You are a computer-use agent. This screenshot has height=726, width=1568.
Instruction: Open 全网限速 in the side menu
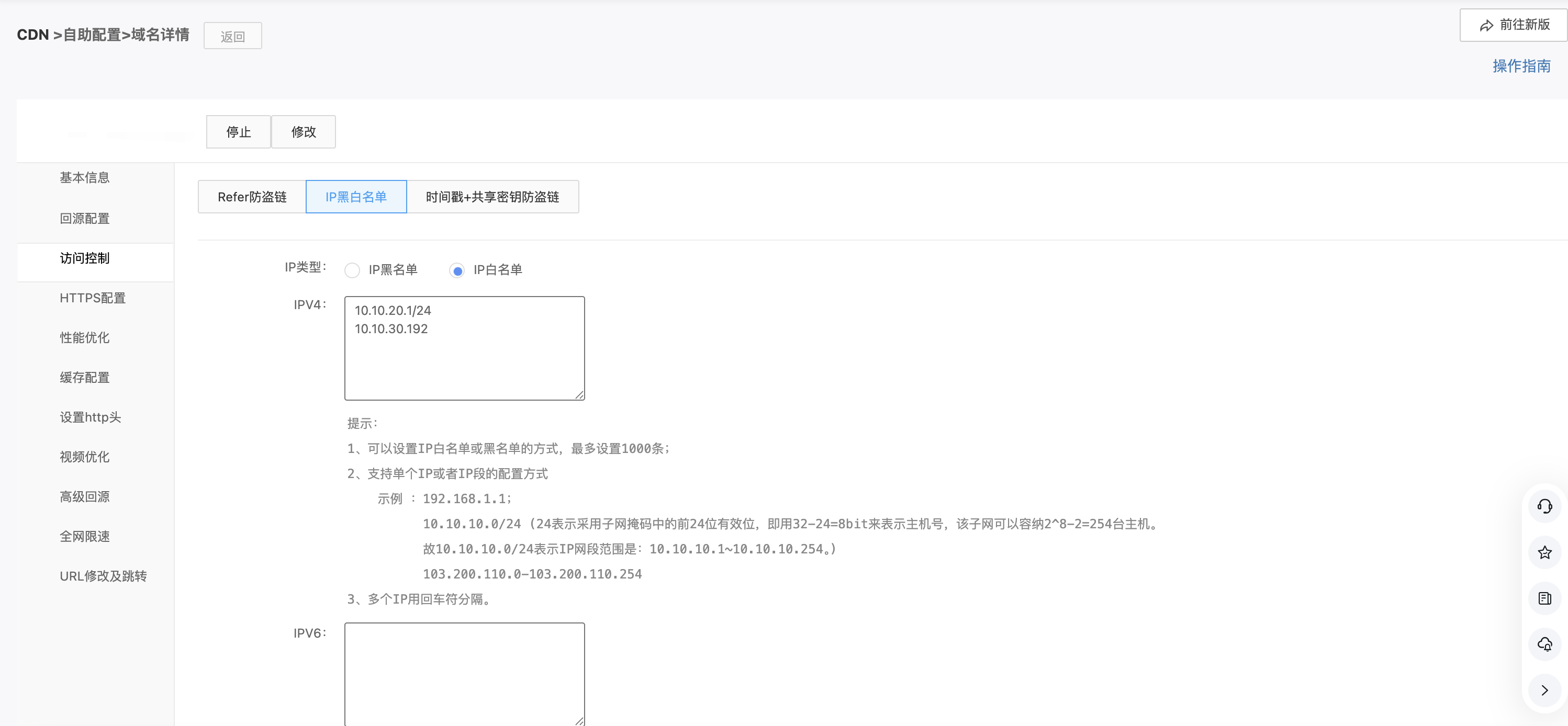click(85, 536)
